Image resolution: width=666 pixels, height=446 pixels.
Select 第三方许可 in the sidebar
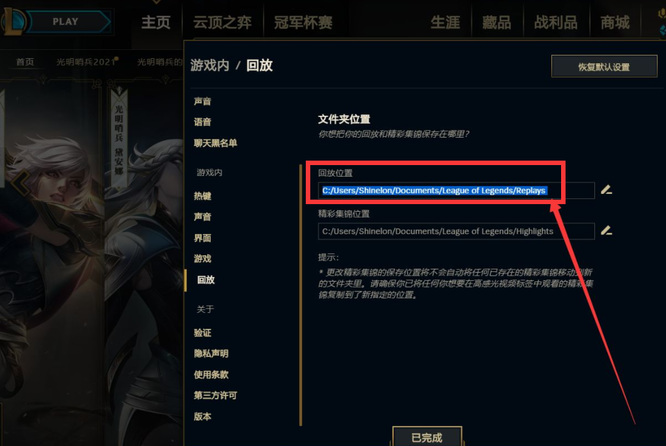tap(215, 395)
